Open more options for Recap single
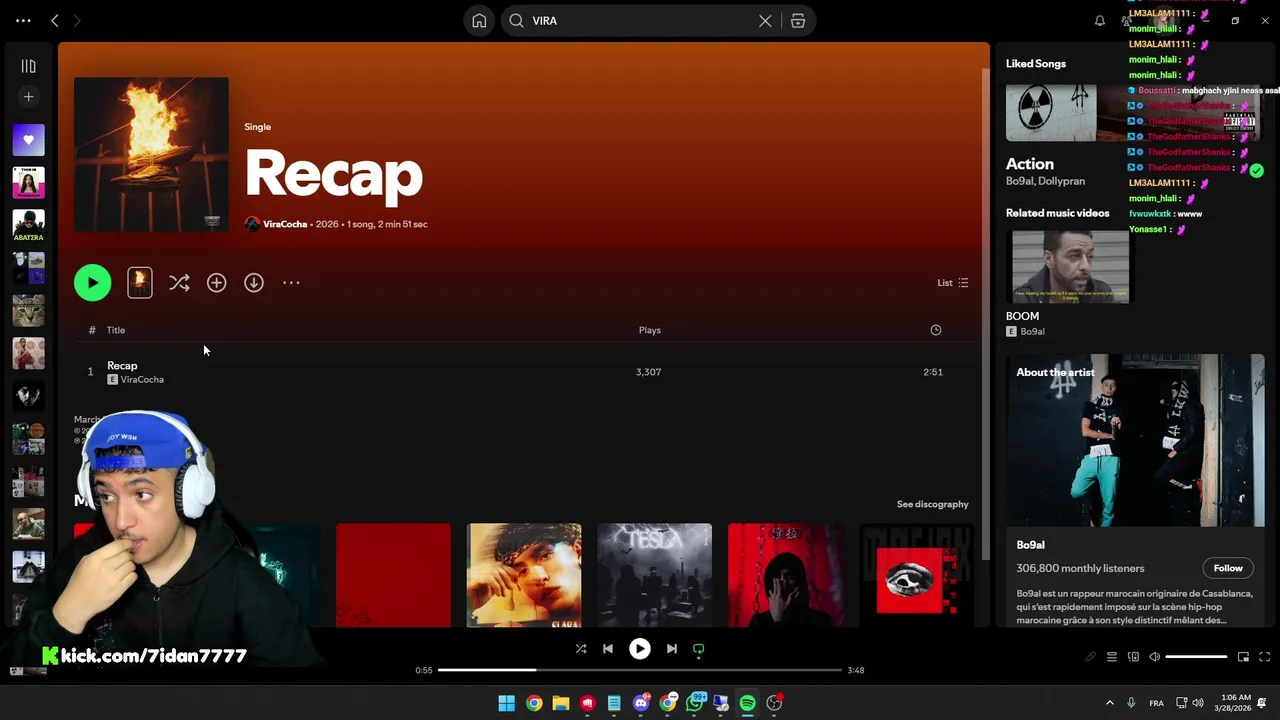The height and width of the screenshot is (720, 1280). pyautogui.click(x=291, y=283)
